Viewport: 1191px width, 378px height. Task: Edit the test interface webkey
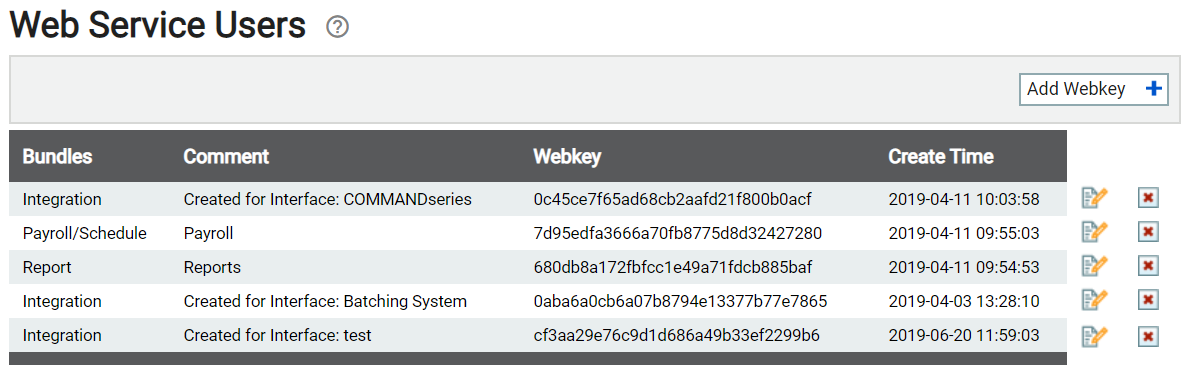pyautogui.click(x=1095, y=335)
